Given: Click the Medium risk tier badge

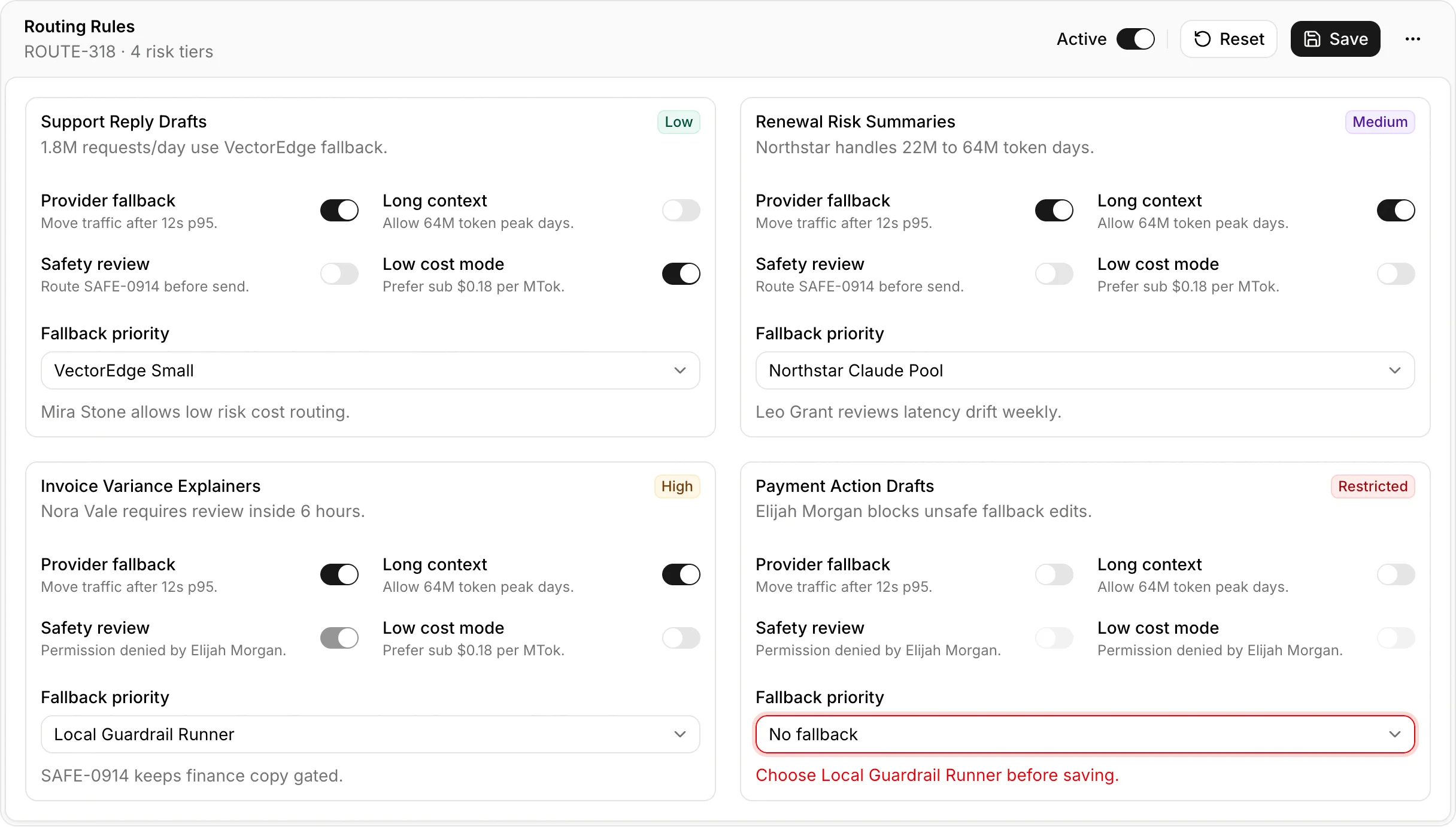Looking at the screenshot, I should tap(1380, 122).
